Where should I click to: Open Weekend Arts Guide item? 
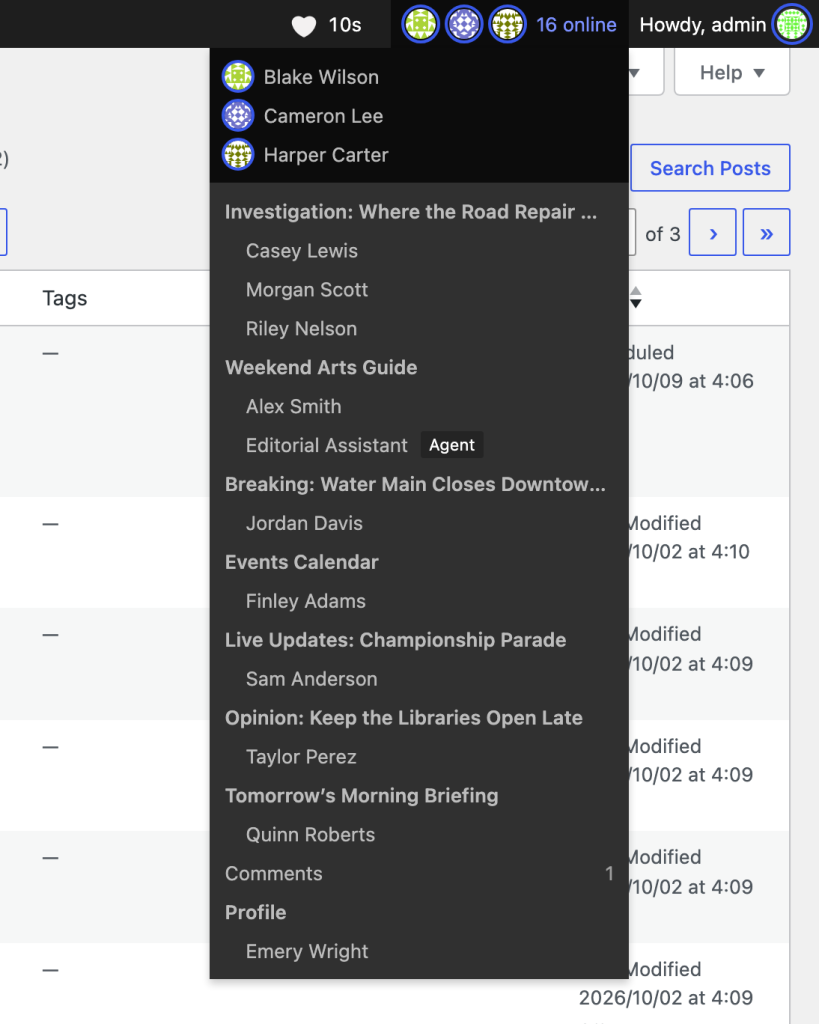pos(321,368)
